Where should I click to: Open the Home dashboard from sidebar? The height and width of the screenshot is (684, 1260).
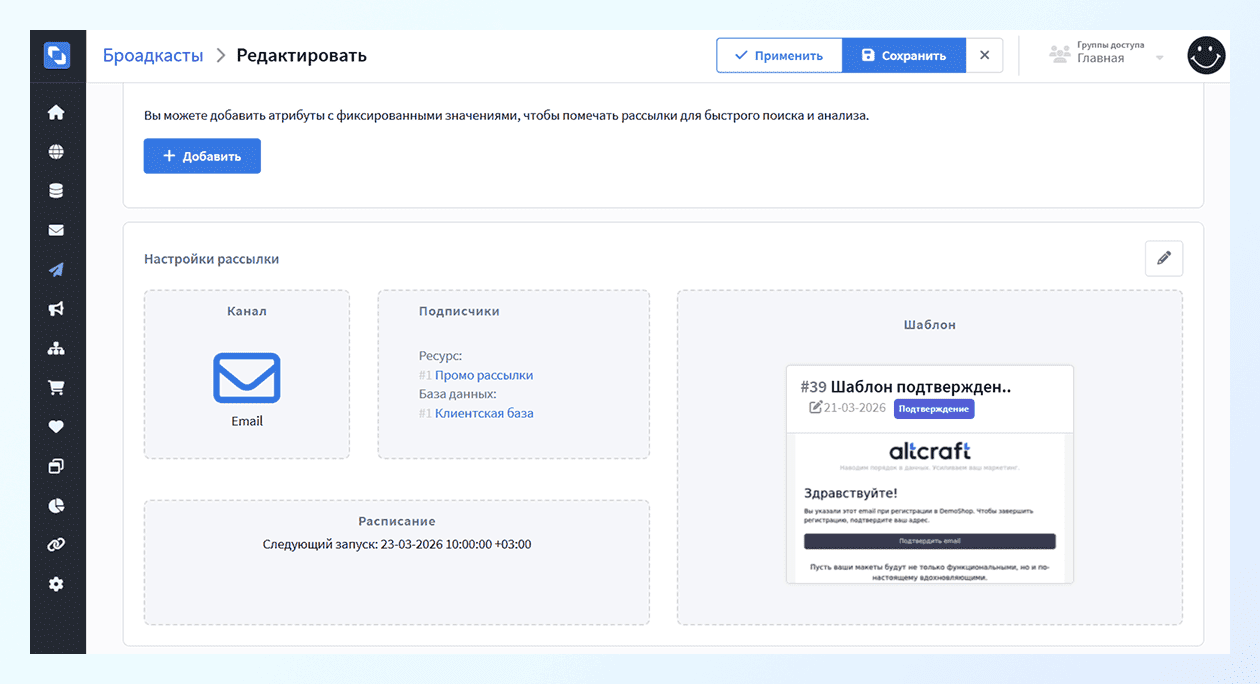point(57,112)
